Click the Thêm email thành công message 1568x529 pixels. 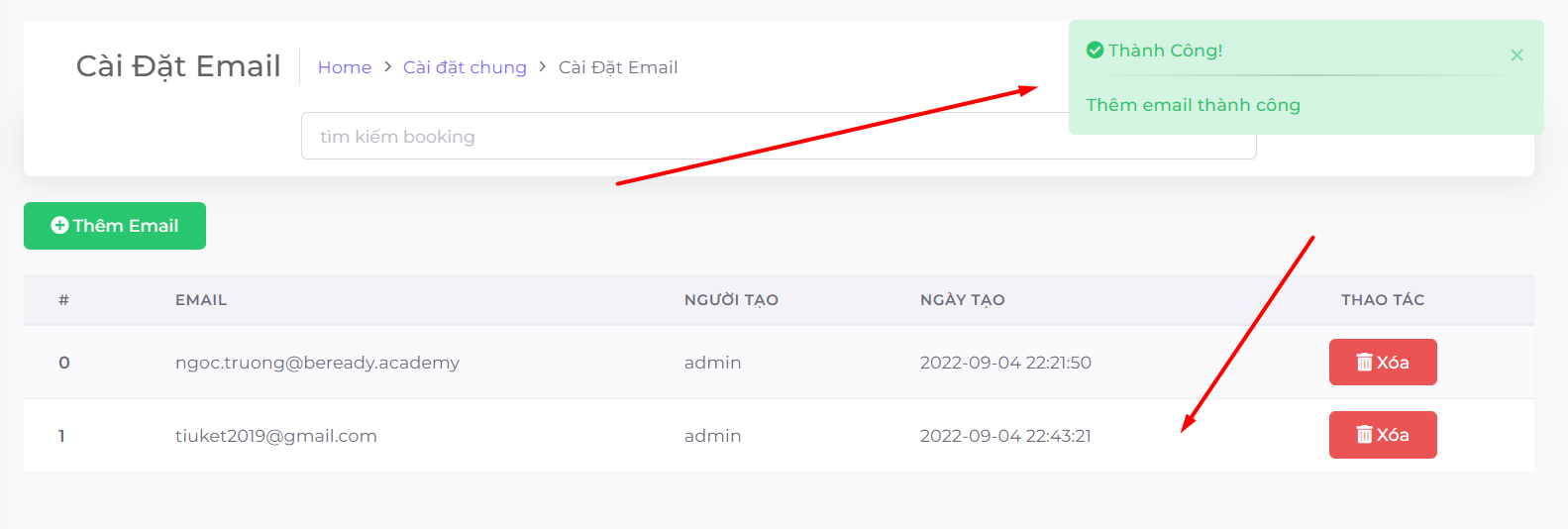tap(1193, 105)
